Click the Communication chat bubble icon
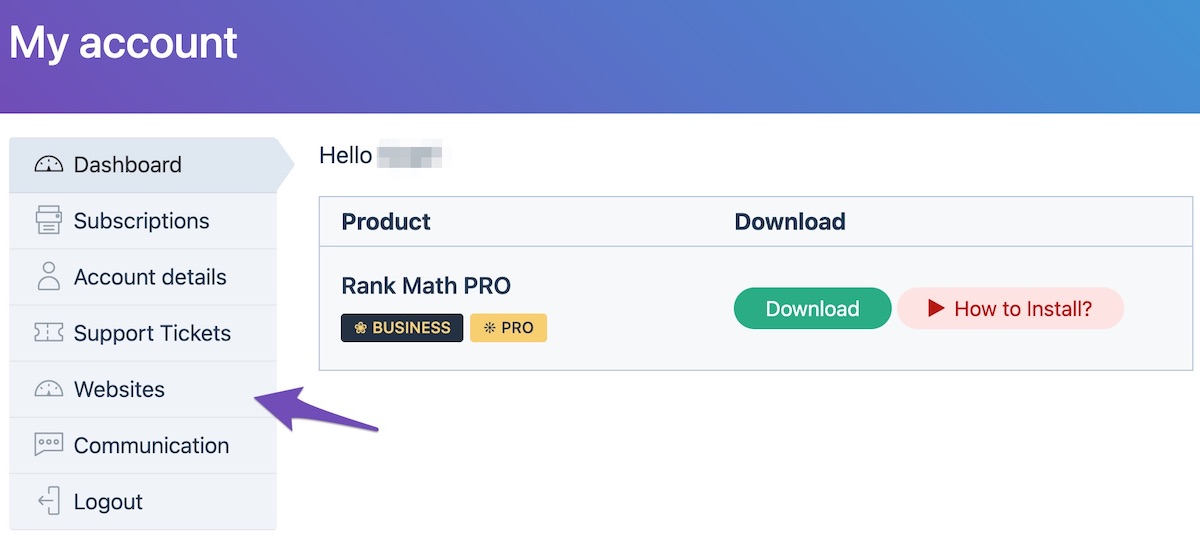The width and height of the screenshot is (1200, 546). point(48,445)
